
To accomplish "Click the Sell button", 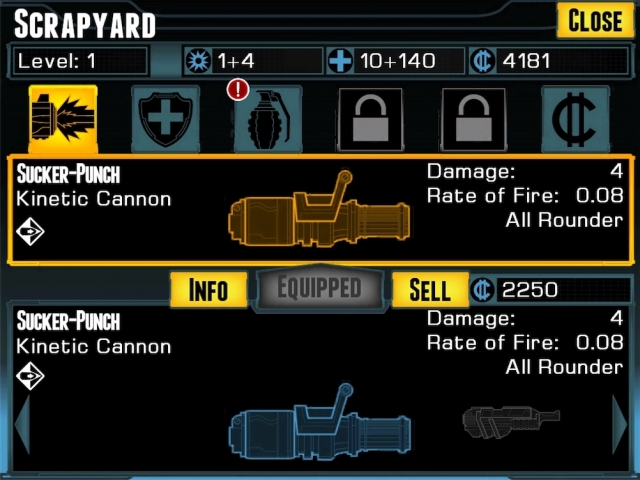I will tap(430, 289).
